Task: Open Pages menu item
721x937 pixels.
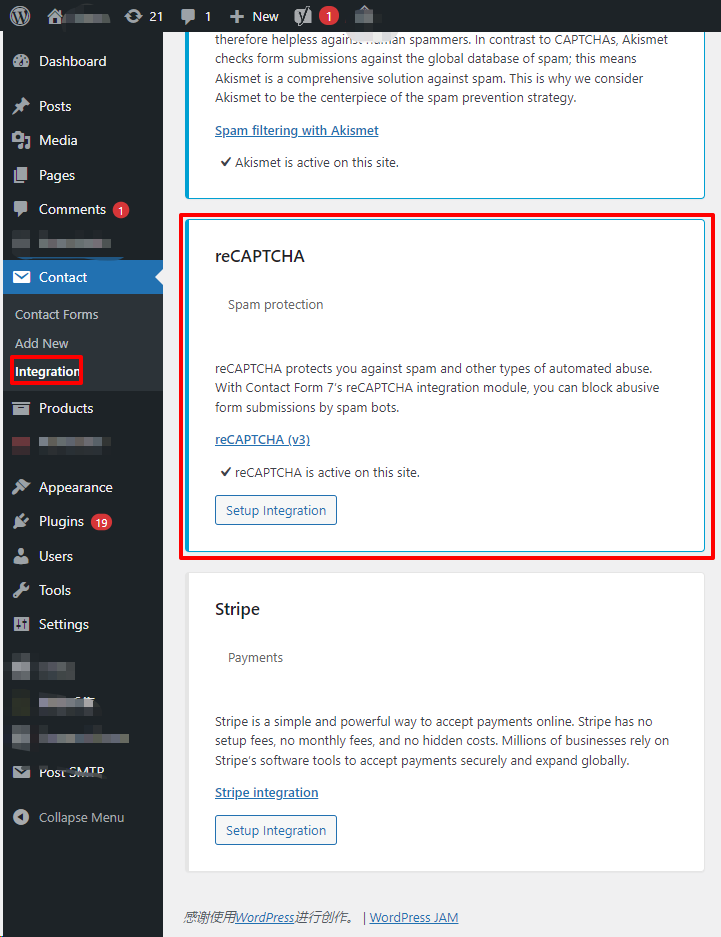Action: click(57, 176)
